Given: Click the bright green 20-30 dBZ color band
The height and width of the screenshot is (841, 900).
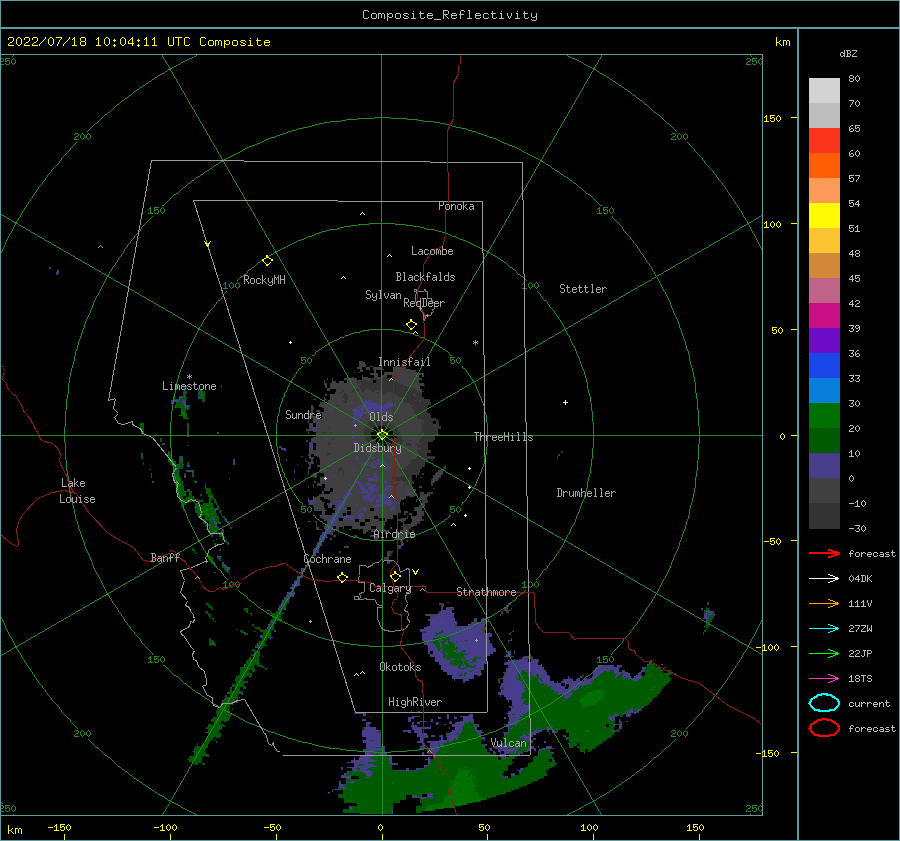Looking at the screenshot, I should tap(824, 416).
